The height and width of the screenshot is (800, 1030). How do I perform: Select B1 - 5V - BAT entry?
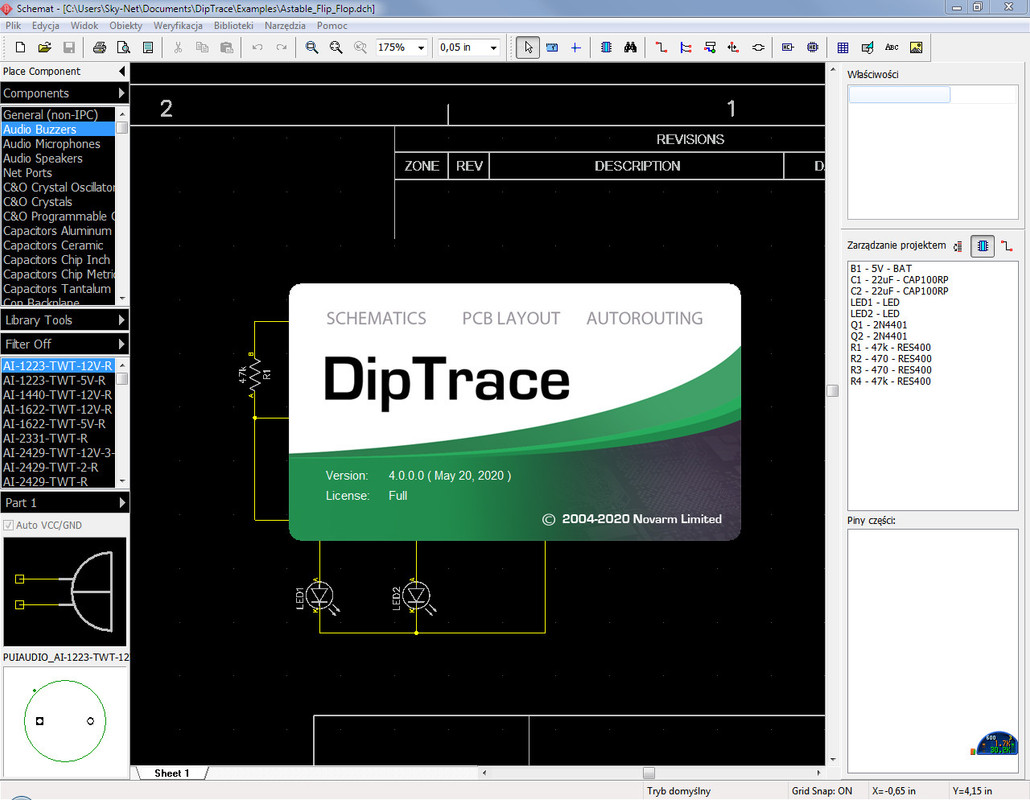881,268
